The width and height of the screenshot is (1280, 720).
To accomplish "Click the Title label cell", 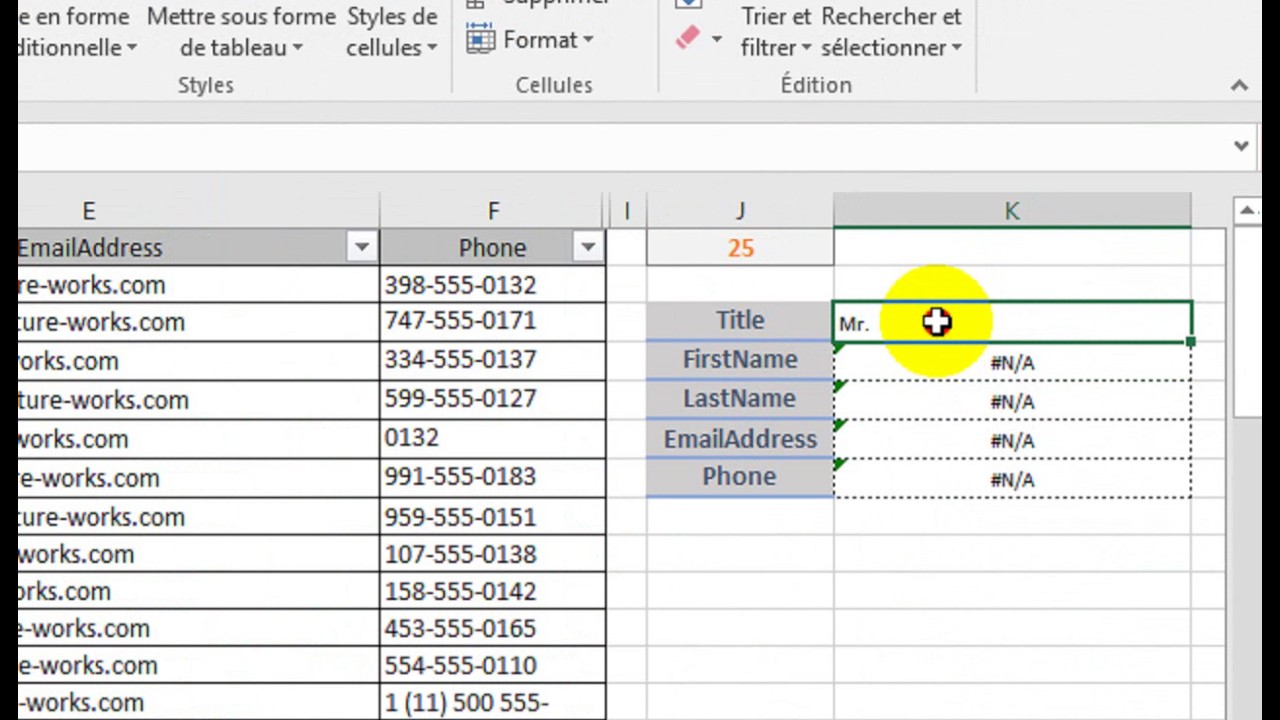I will click(x=740, y=321).
